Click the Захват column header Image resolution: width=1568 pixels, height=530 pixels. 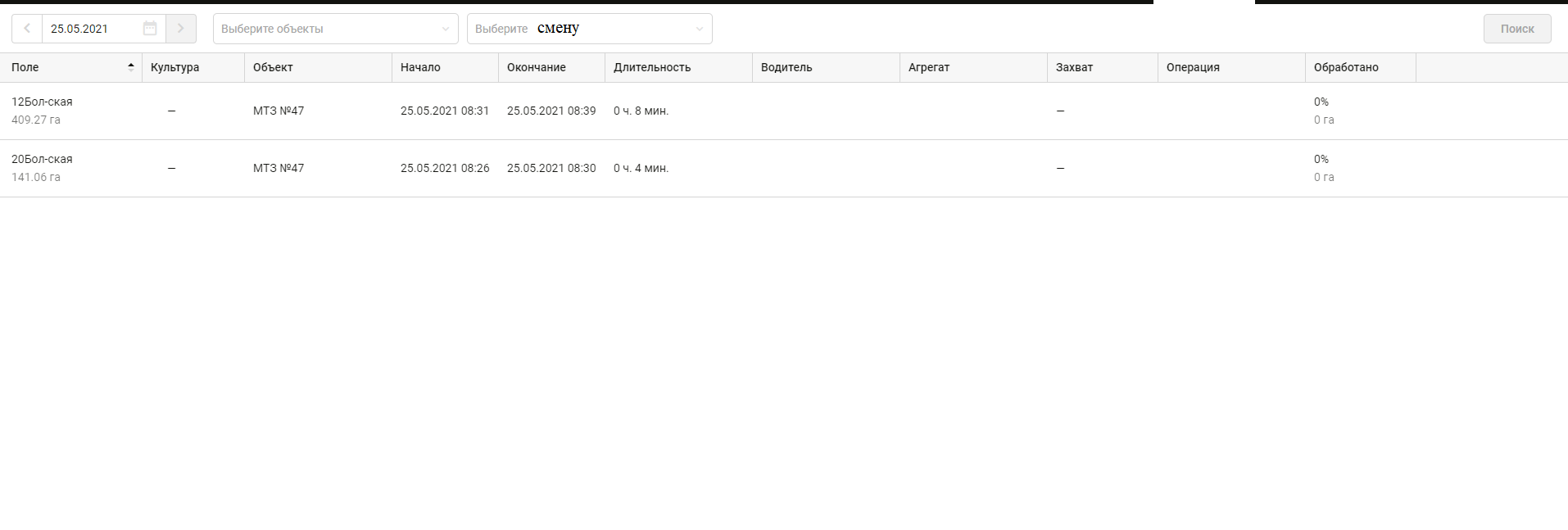tap(1074, 67)
